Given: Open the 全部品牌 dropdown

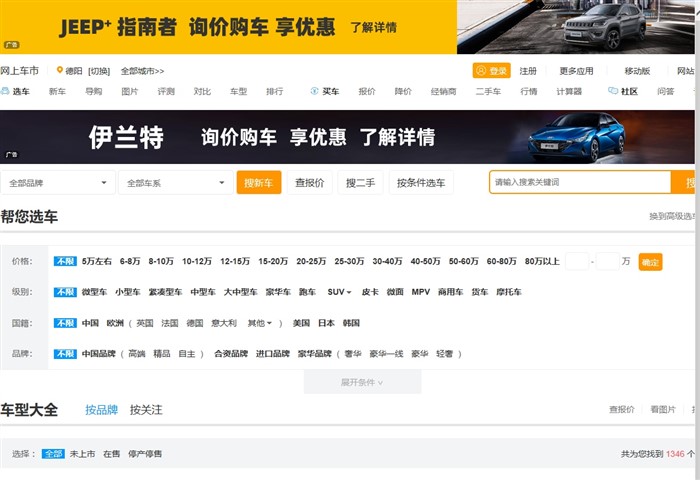Looking at the screenshot, I should [x=58, y=183].
